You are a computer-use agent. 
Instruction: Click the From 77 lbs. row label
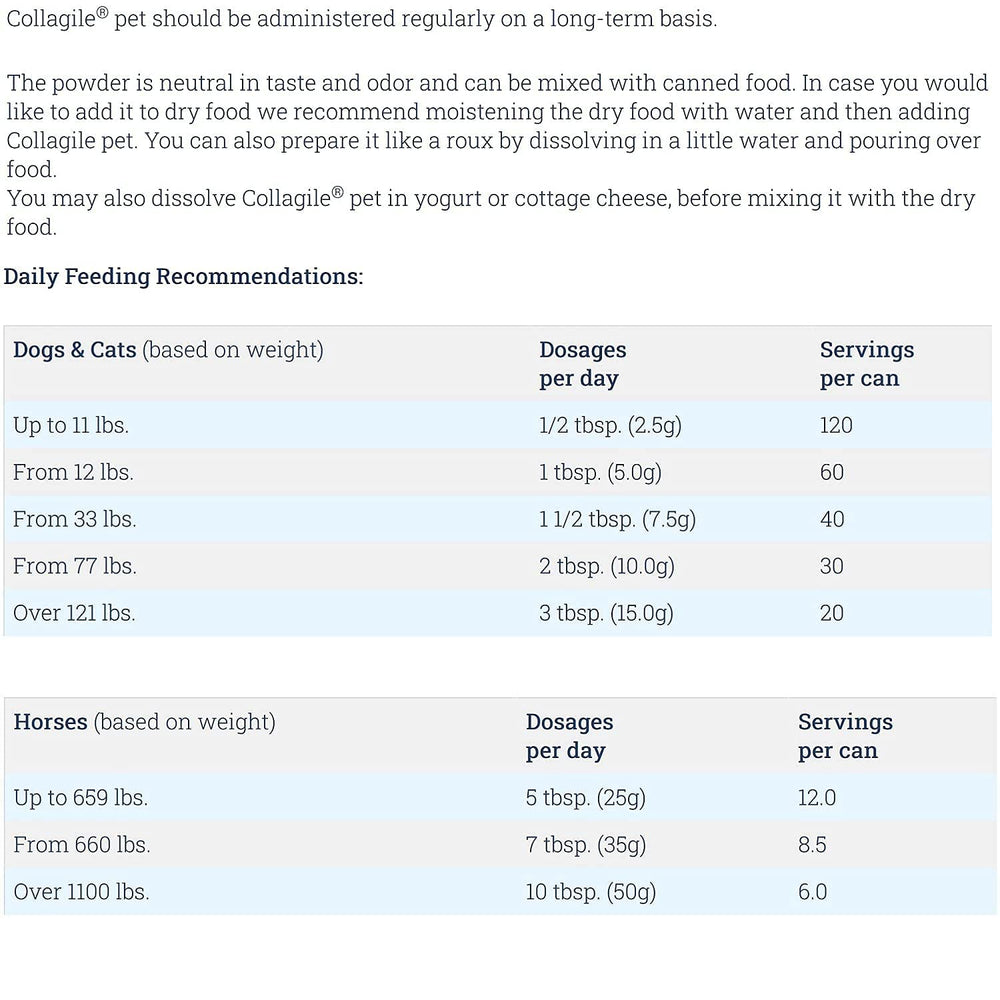75,566
